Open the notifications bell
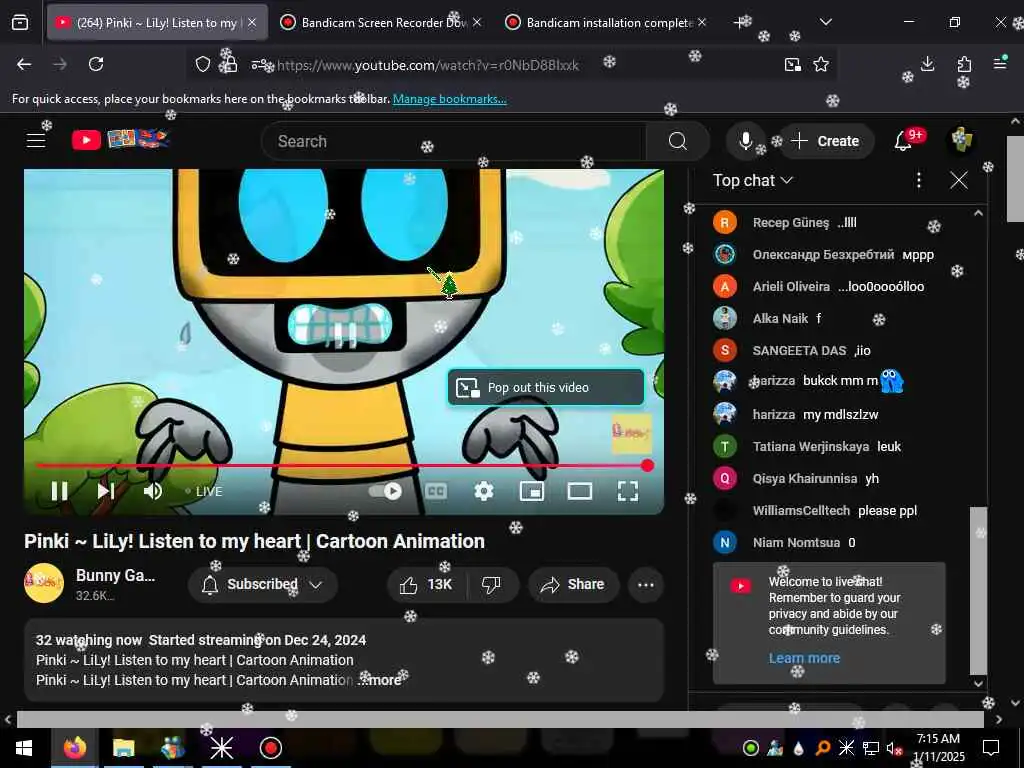Viewport: 1024px width, 768px height. pos(903,140)
